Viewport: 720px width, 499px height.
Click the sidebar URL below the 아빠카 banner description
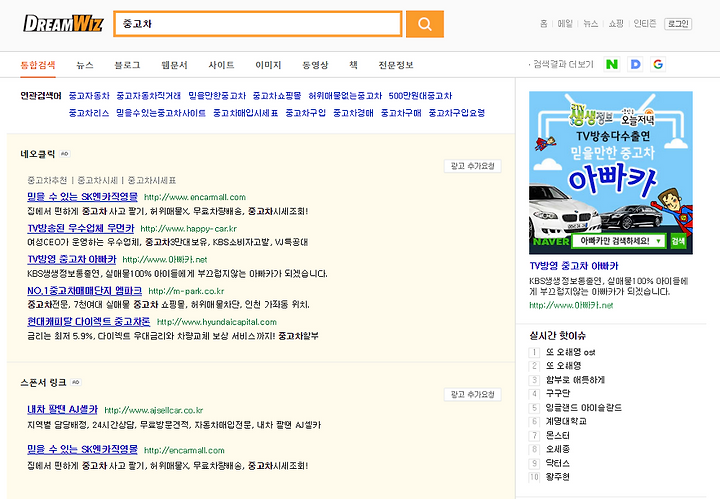[571, 305]
